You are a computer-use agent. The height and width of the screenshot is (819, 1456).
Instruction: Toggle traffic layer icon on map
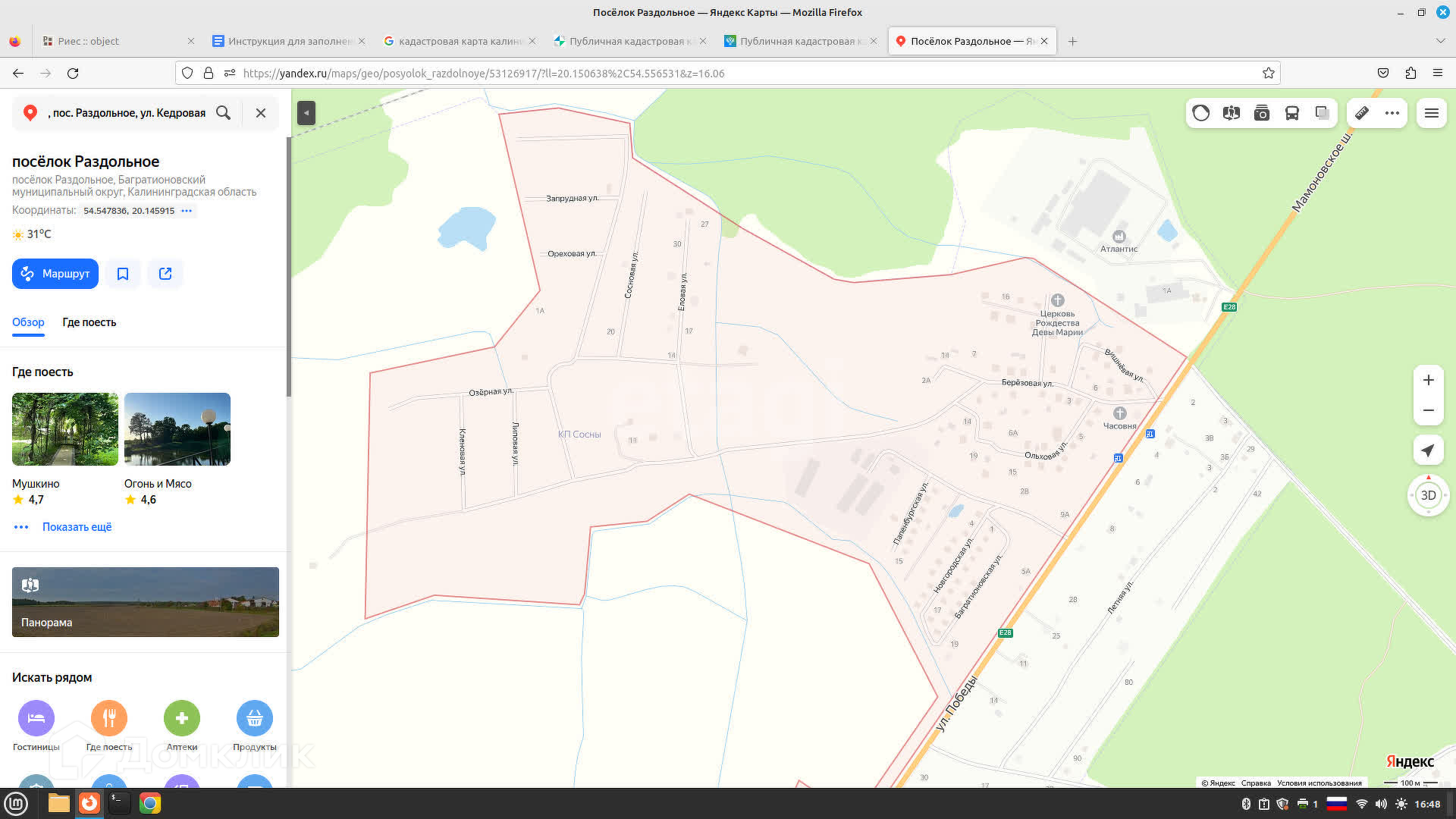1201,113
